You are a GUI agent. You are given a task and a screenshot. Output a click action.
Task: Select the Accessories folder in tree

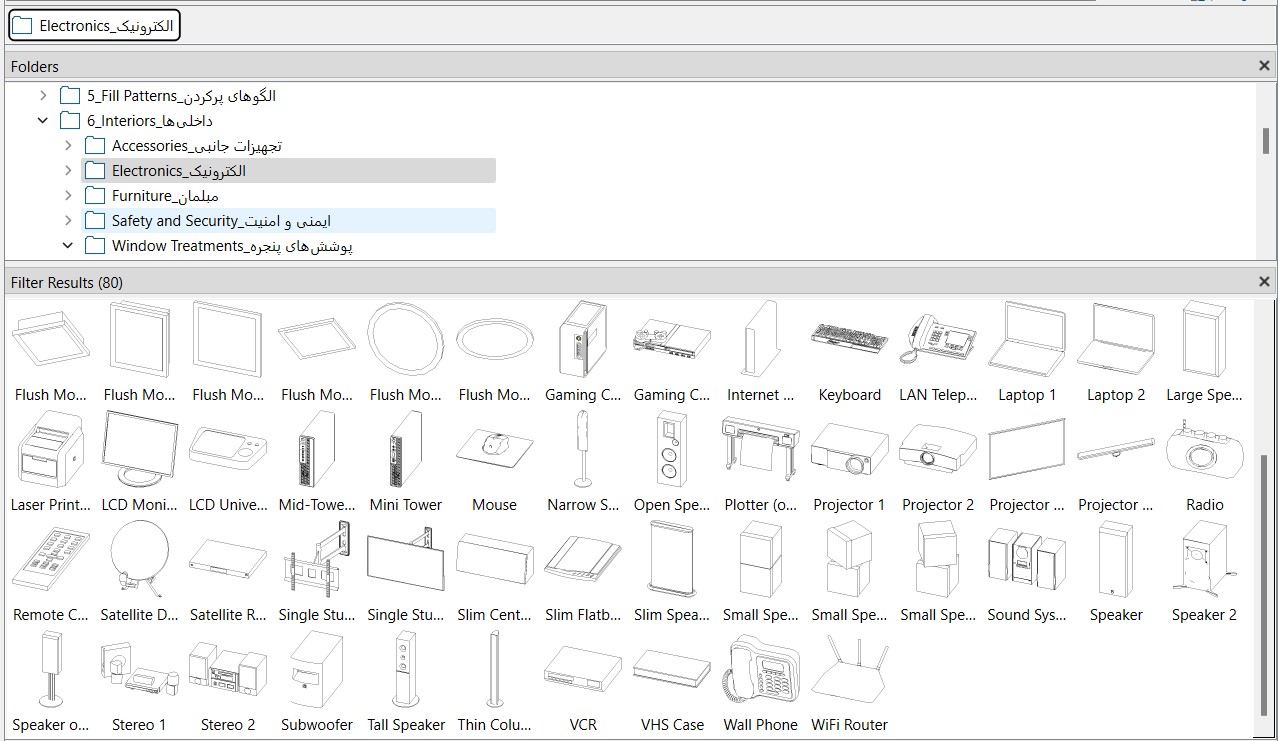tap(196, 146)
